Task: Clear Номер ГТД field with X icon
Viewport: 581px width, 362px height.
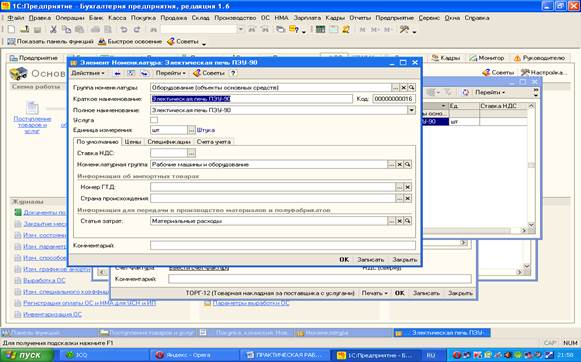Action: pos(408,187)
